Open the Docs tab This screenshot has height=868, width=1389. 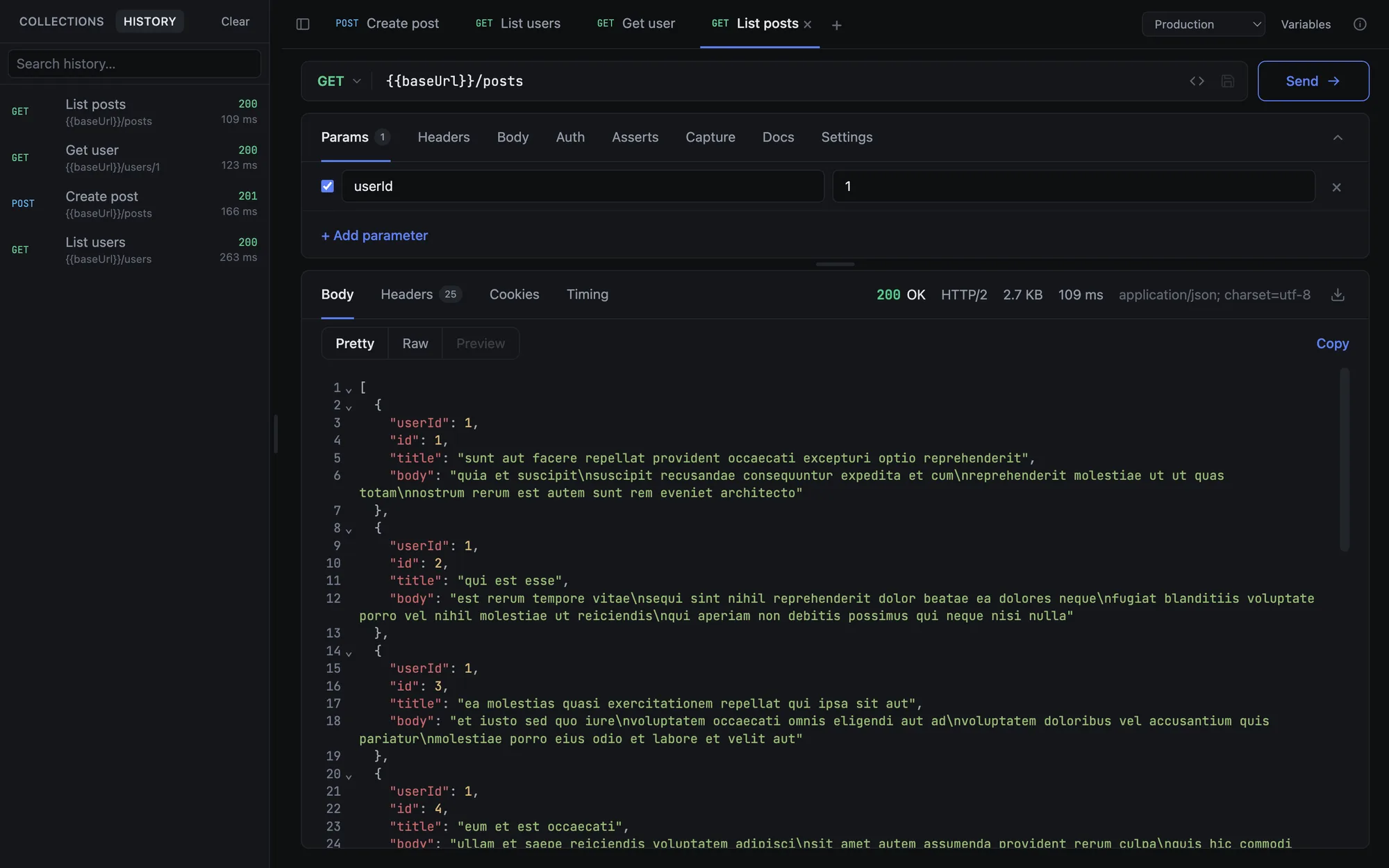(x=778, y=137)
